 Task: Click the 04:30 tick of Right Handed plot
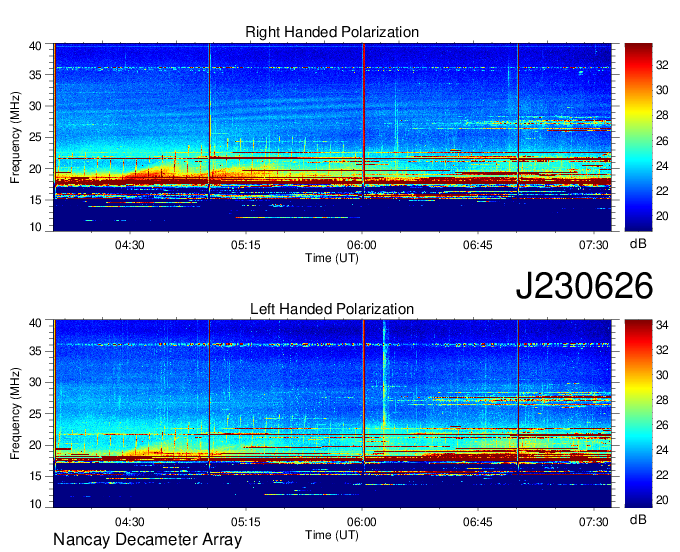tap(130, 245)
